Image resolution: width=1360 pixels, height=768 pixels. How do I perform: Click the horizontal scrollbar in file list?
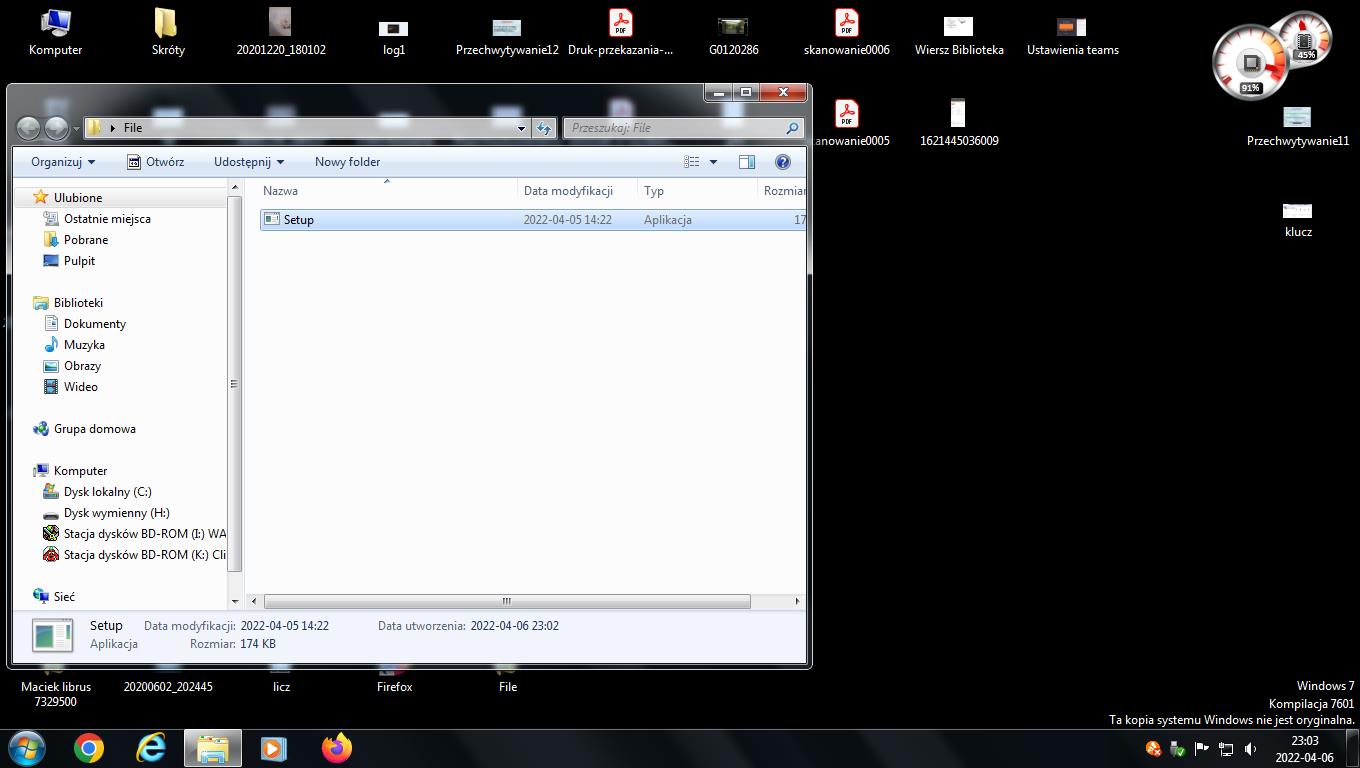pos(506,601)
